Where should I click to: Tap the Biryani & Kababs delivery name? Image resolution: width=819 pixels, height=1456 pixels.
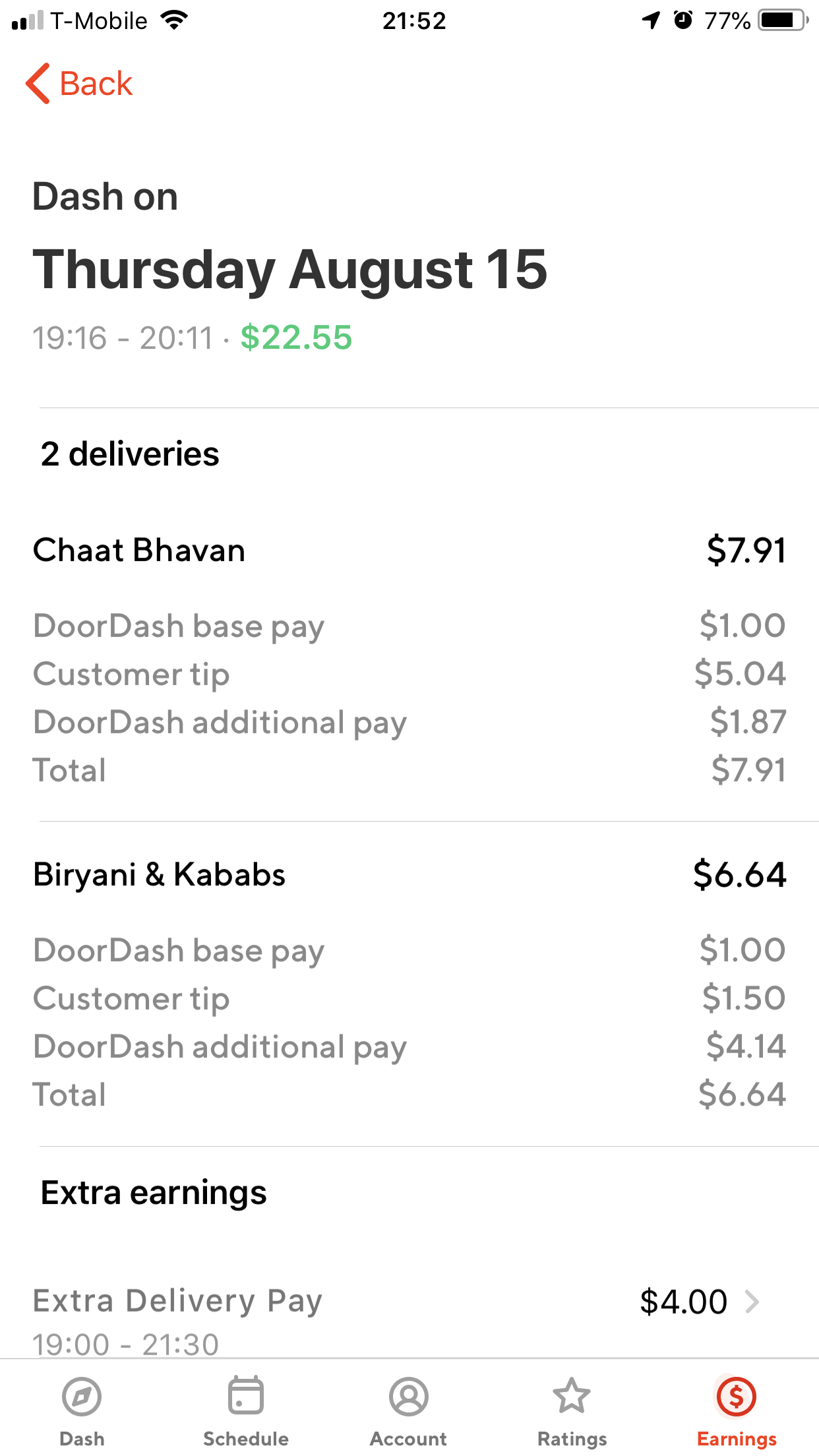click(x=159, y=874)
